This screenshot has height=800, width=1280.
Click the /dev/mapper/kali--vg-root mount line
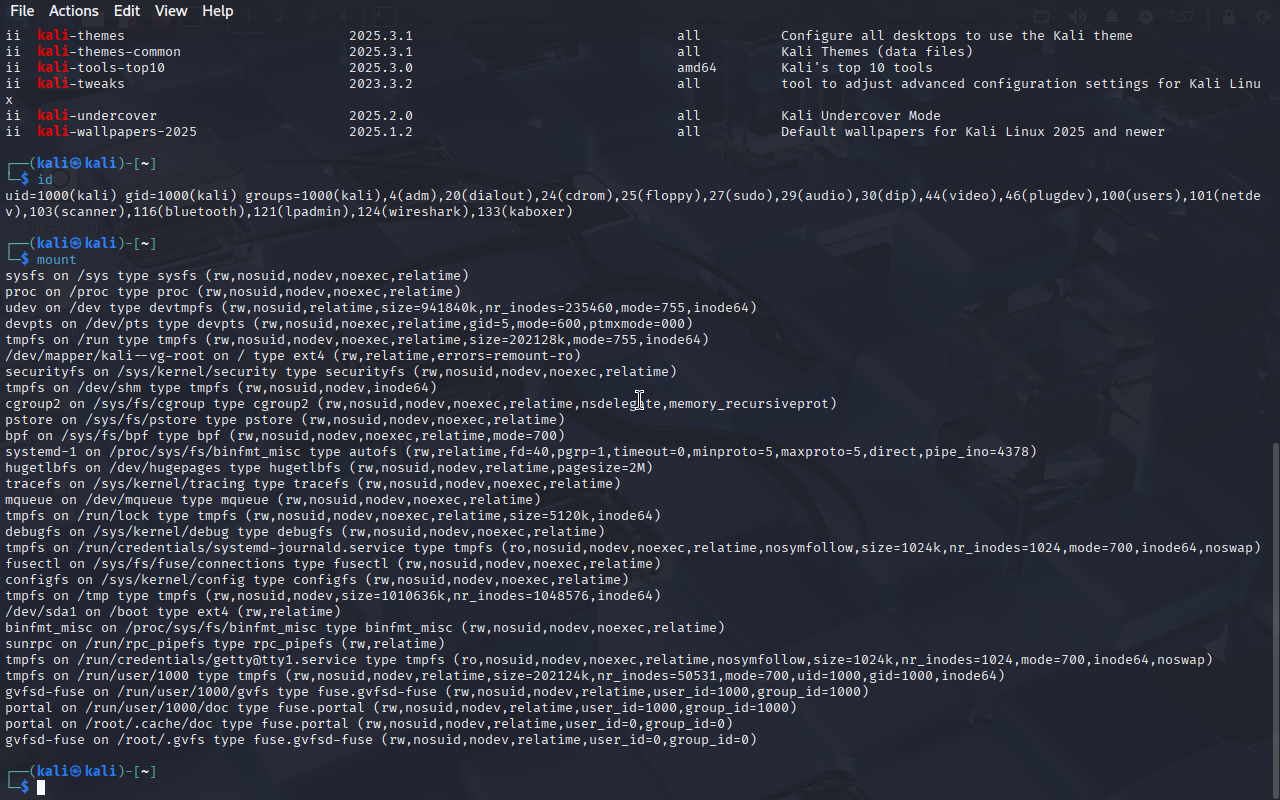(x=293, y=356)
